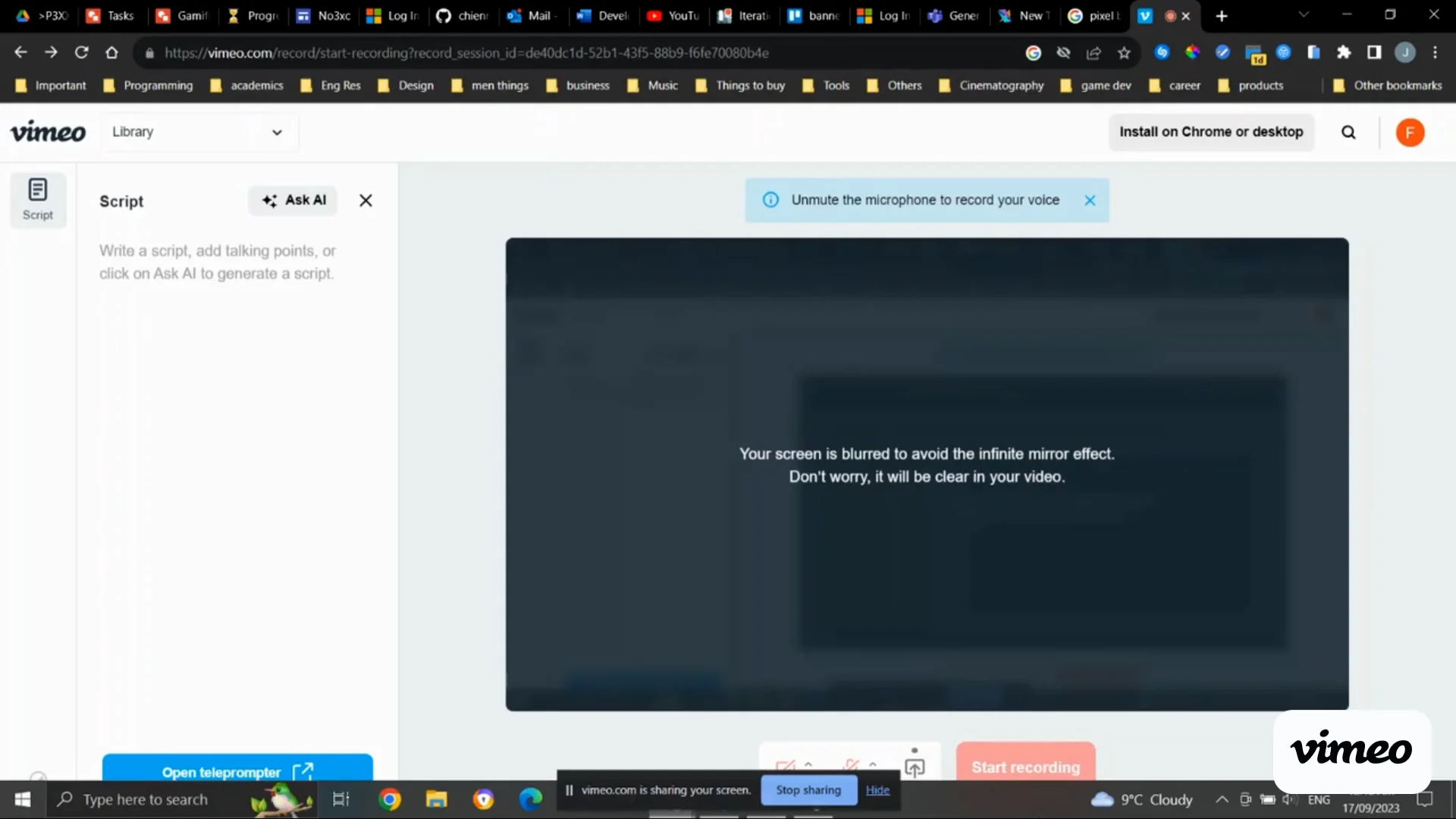The image size is (1456, 819).
Task: Click the screen share icon in recorder controls
Action: coord(915,766)
